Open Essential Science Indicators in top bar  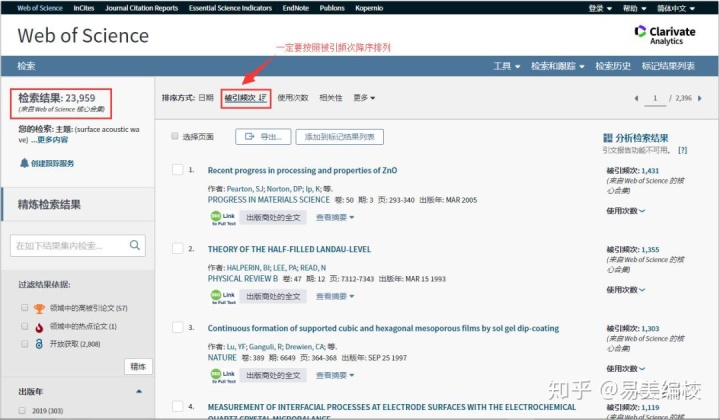click(231, 8)
